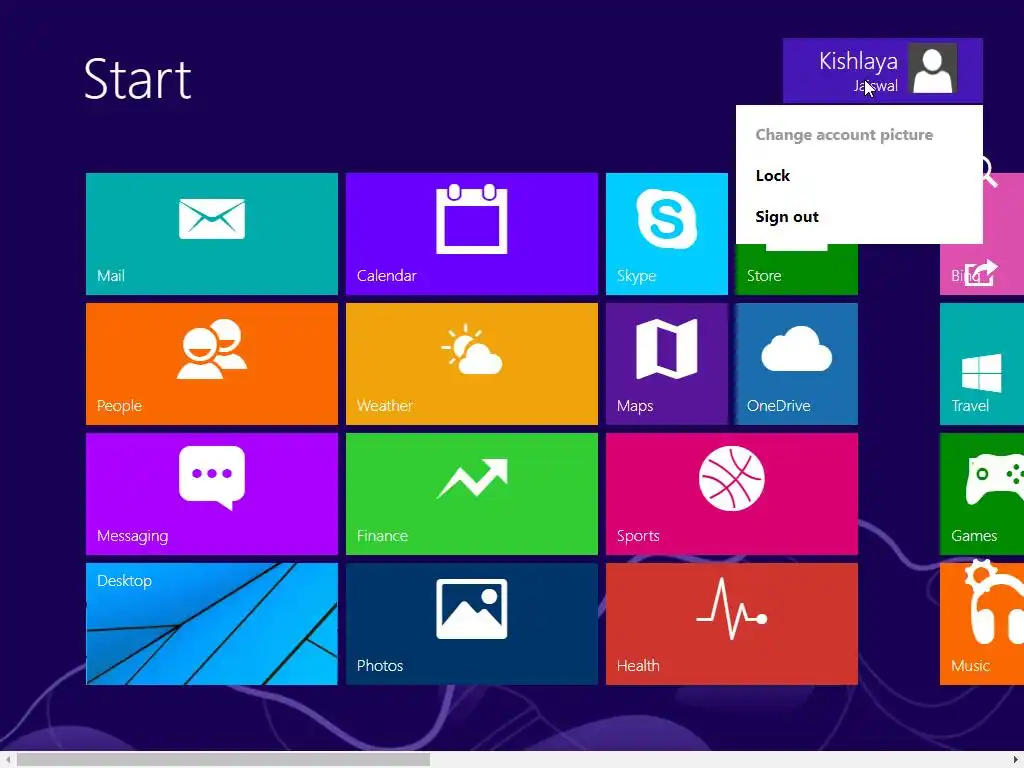
Task: Click the horizontal scrollbar thumb
Action: [223, 760]
